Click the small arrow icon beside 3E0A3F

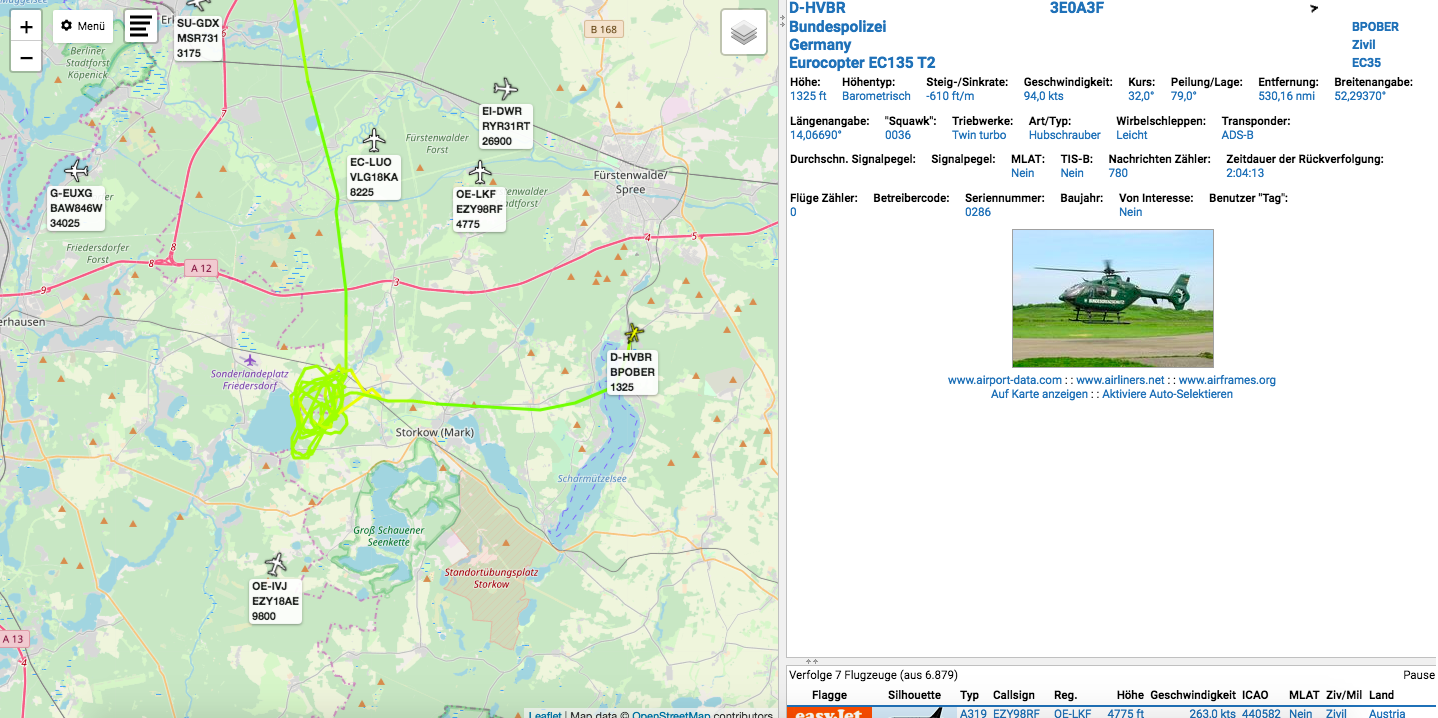[x=1314, y=8]
